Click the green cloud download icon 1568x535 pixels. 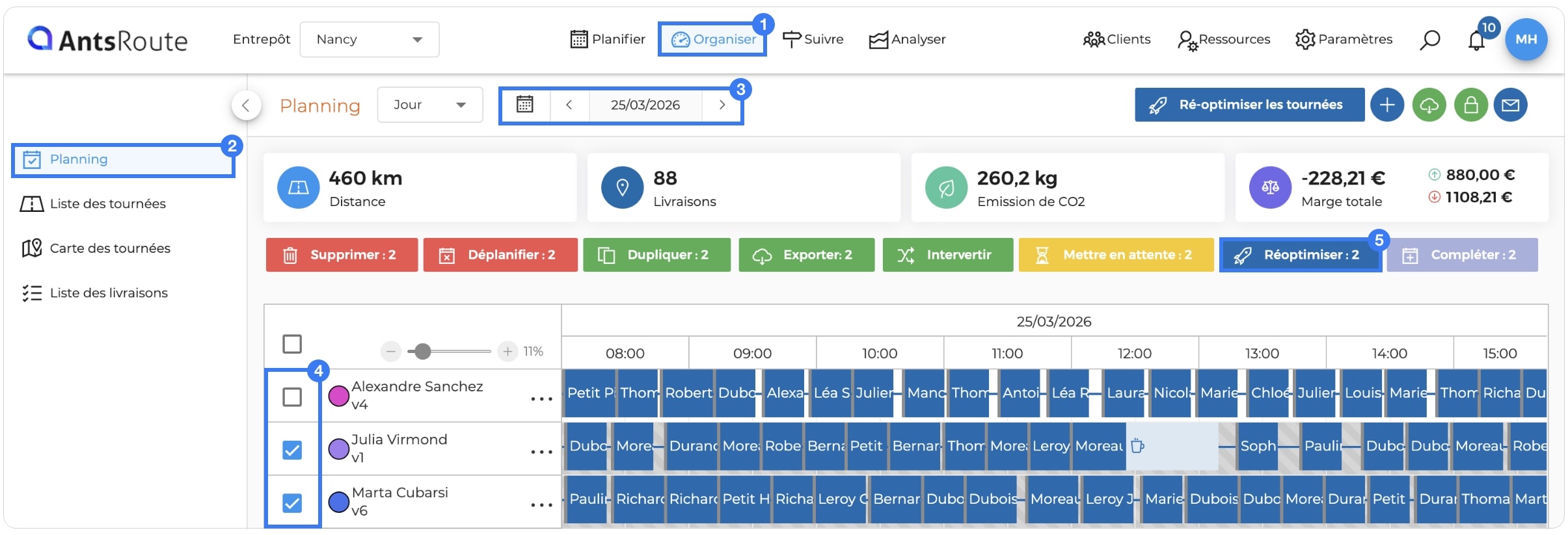coord(1429,105)
